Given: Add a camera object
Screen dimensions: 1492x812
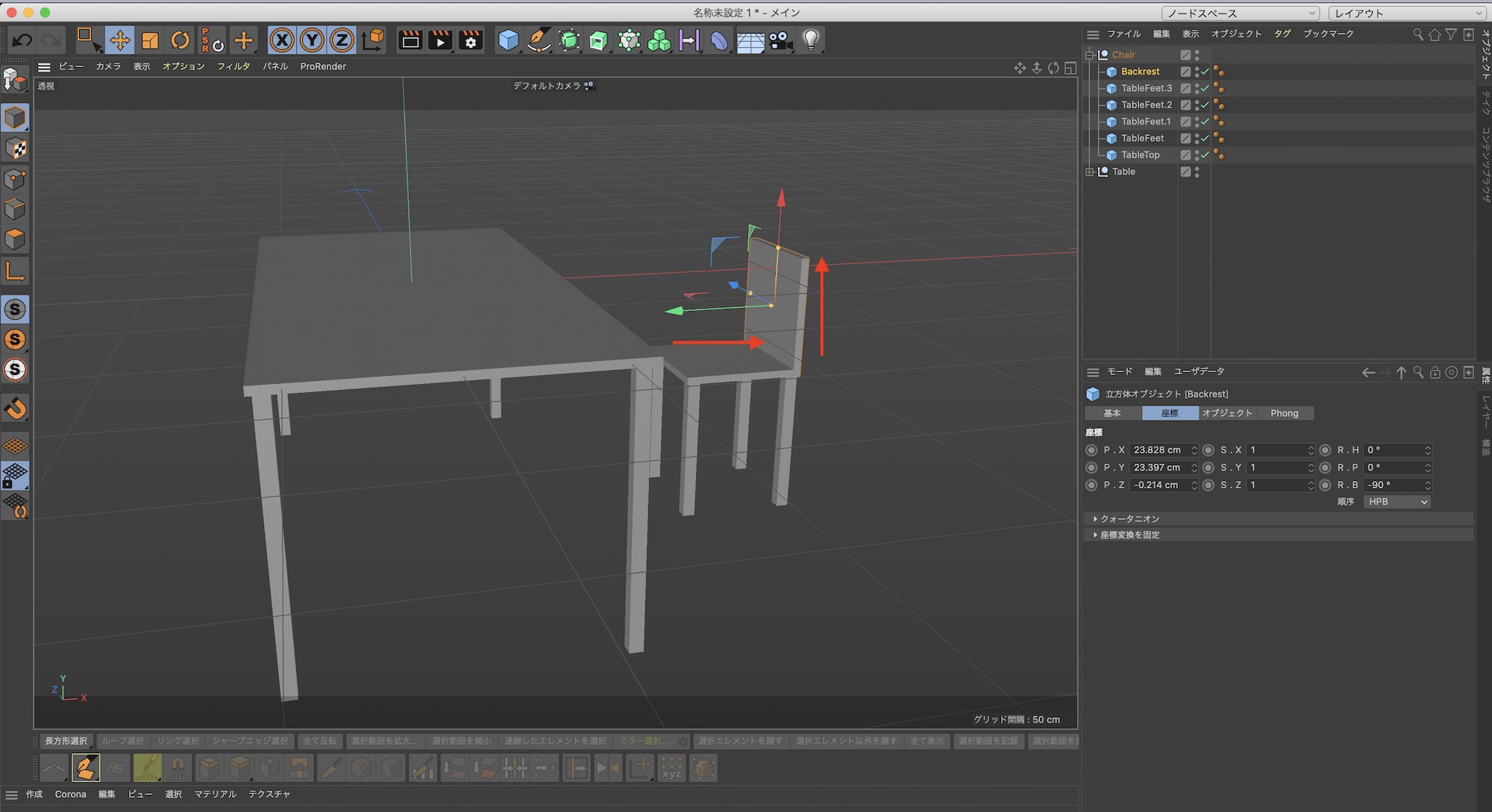Looking at the screenshot, I should (x=780, y=40).
